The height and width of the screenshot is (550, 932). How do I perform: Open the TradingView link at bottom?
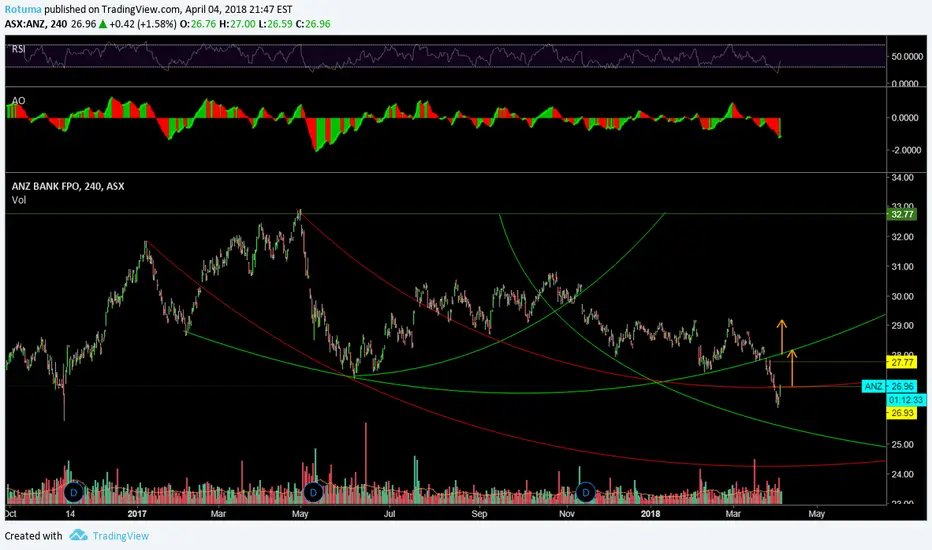[x=121, y=536]
